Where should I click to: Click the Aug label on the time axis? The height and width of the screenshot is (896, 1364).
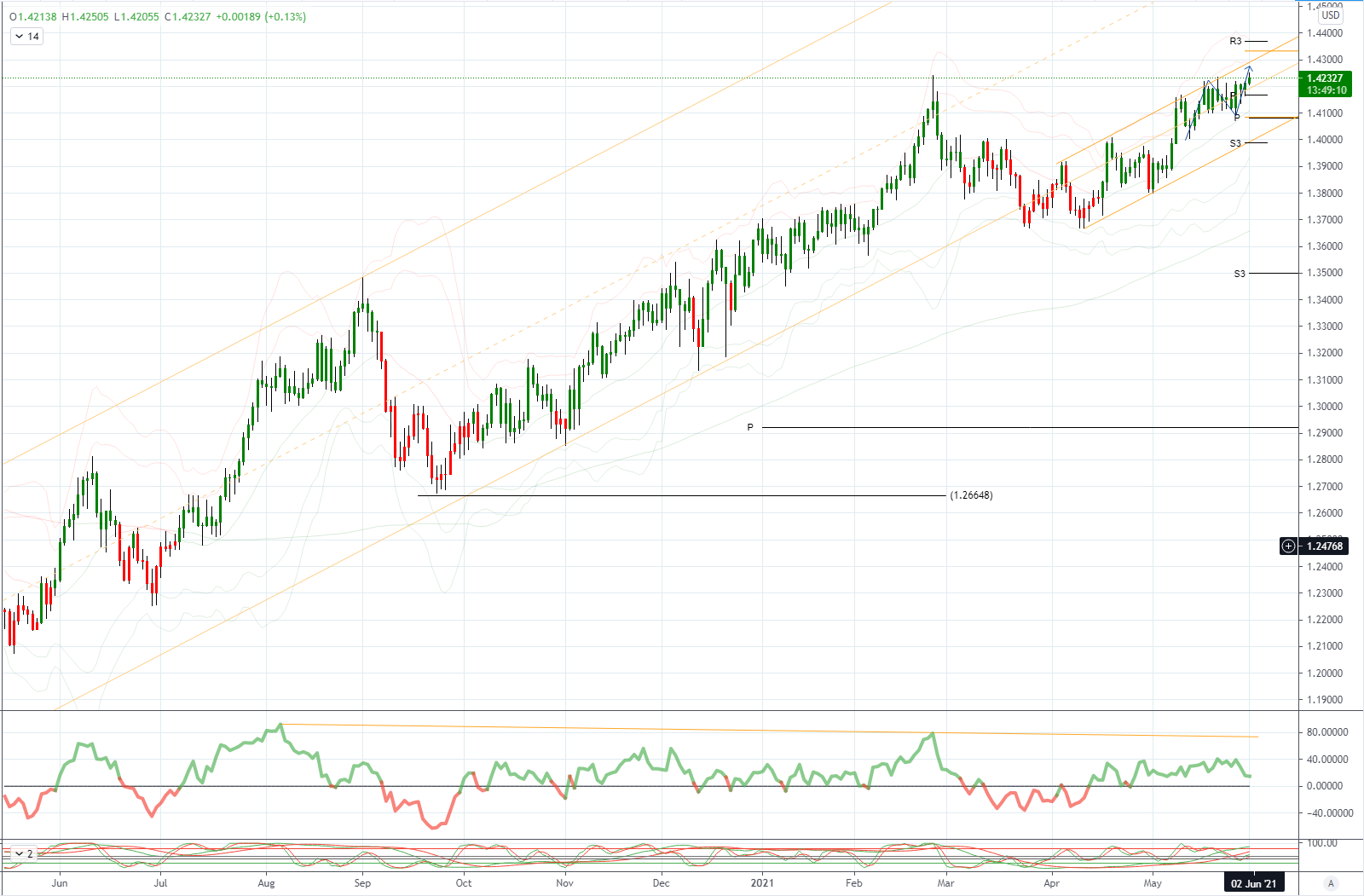[x=266, y=883]
